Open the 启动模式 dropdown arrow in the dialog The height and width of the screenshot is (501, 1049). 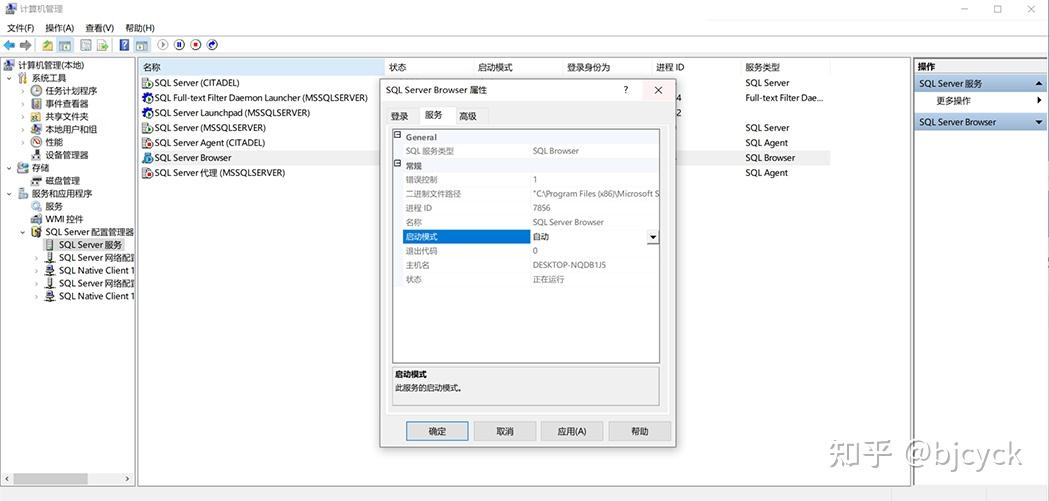coord(653,237)
